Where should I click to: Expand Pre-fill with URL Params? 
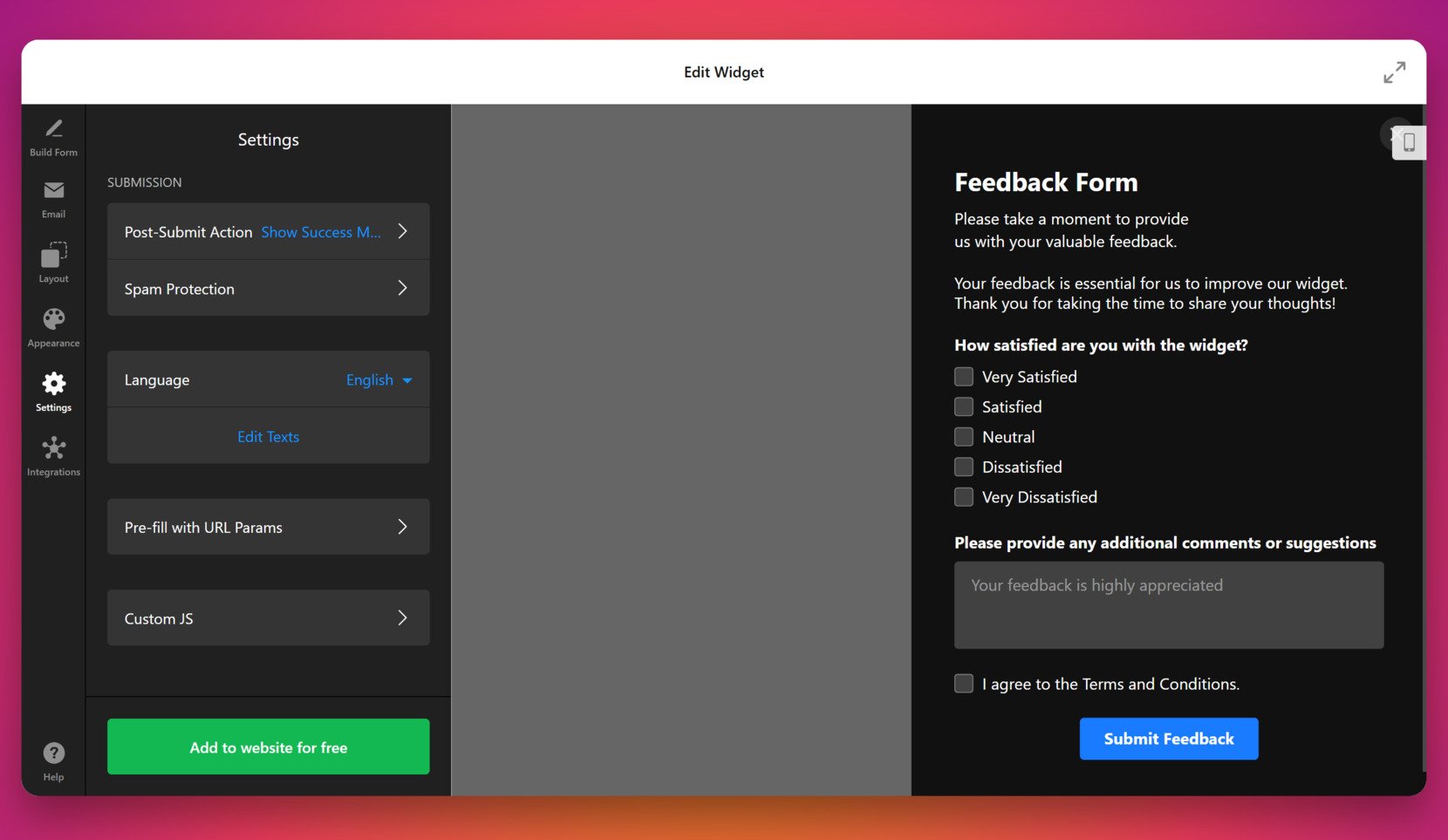coord(268,527)
